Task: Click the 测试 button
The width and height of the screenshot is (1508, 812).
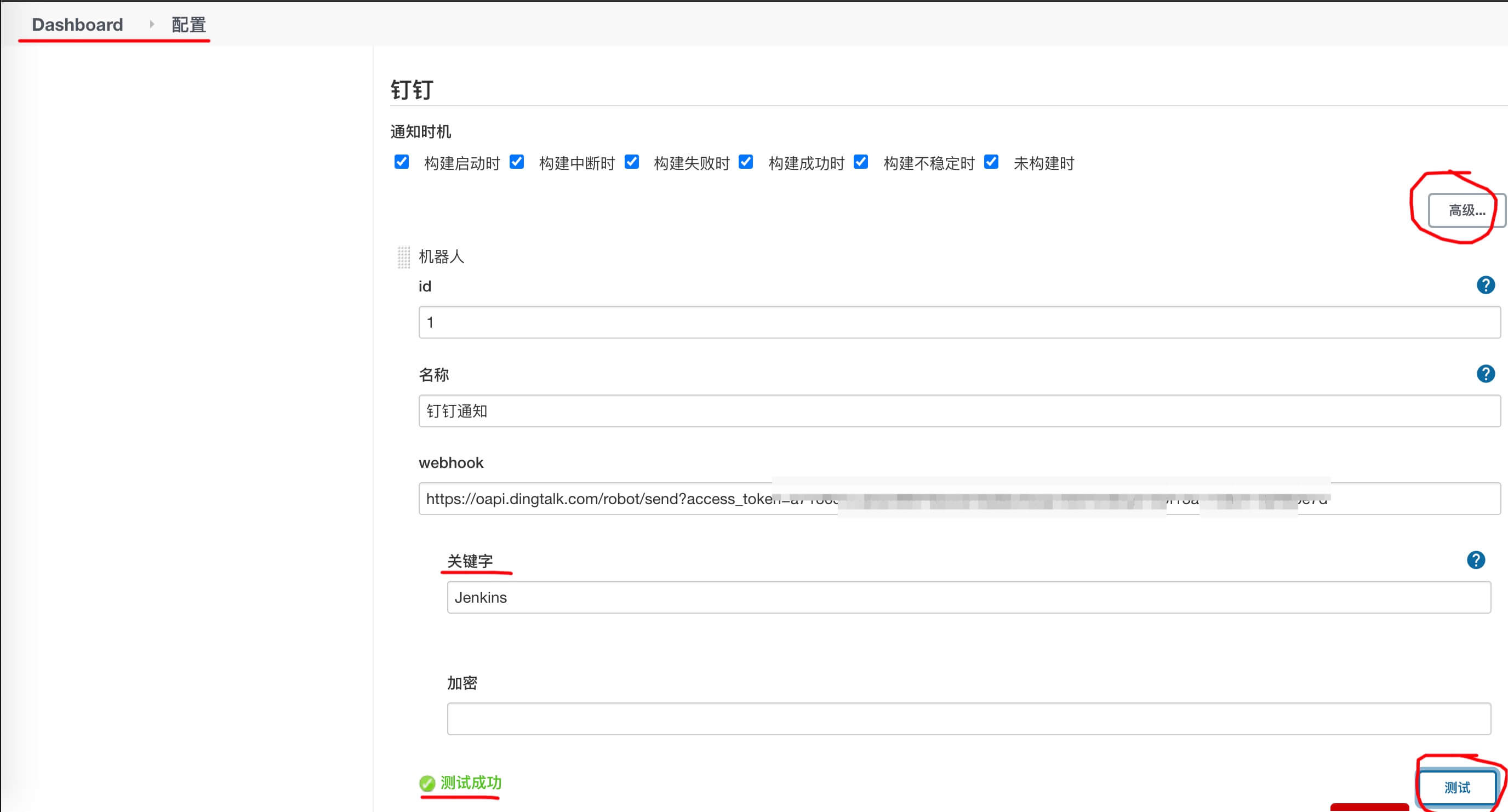Action: click(x=1457, y=787)
